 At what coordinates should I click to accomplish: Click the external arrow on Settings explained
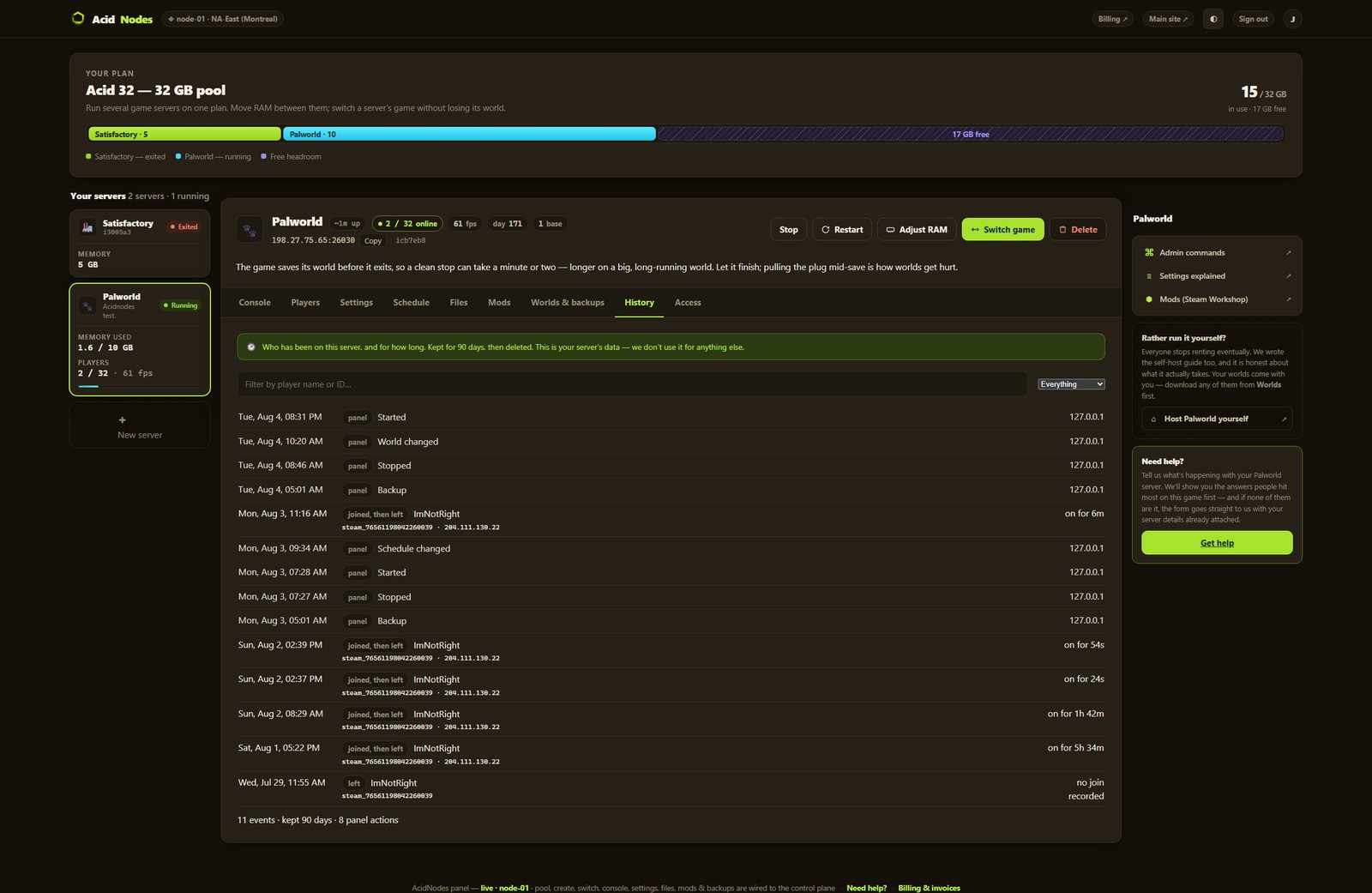coord(1288,276)
